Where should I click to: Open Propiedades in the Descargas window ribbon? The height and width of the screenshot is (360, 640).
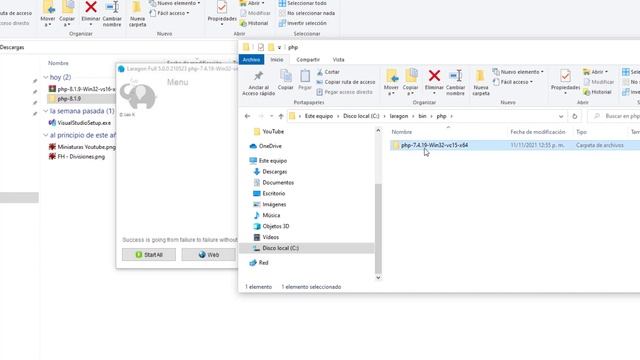click(222, 13)
